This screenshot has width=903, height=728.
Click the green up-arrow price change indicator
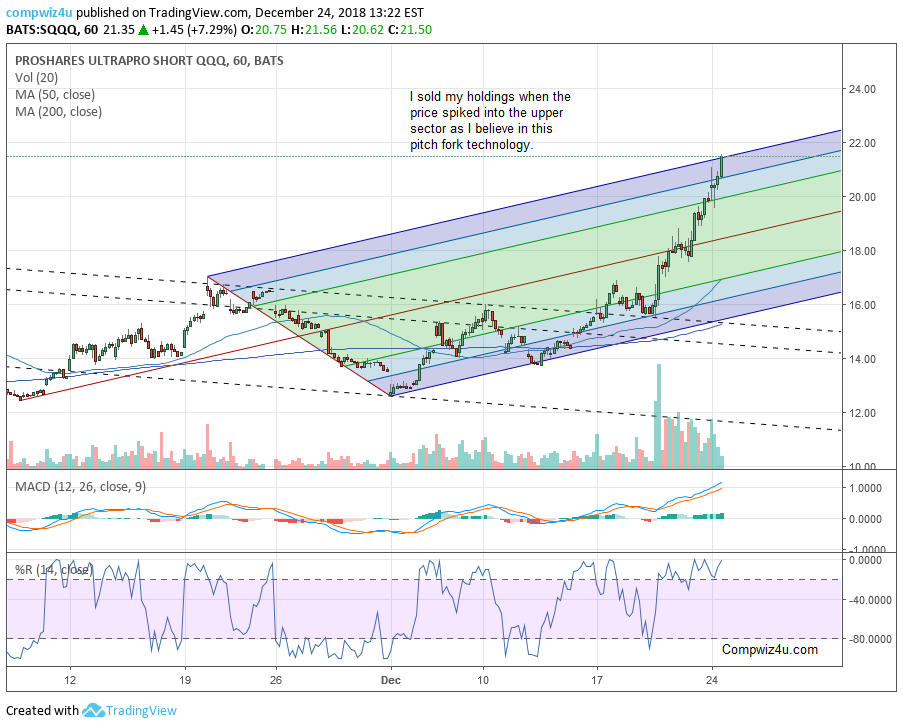pos(144,31)
